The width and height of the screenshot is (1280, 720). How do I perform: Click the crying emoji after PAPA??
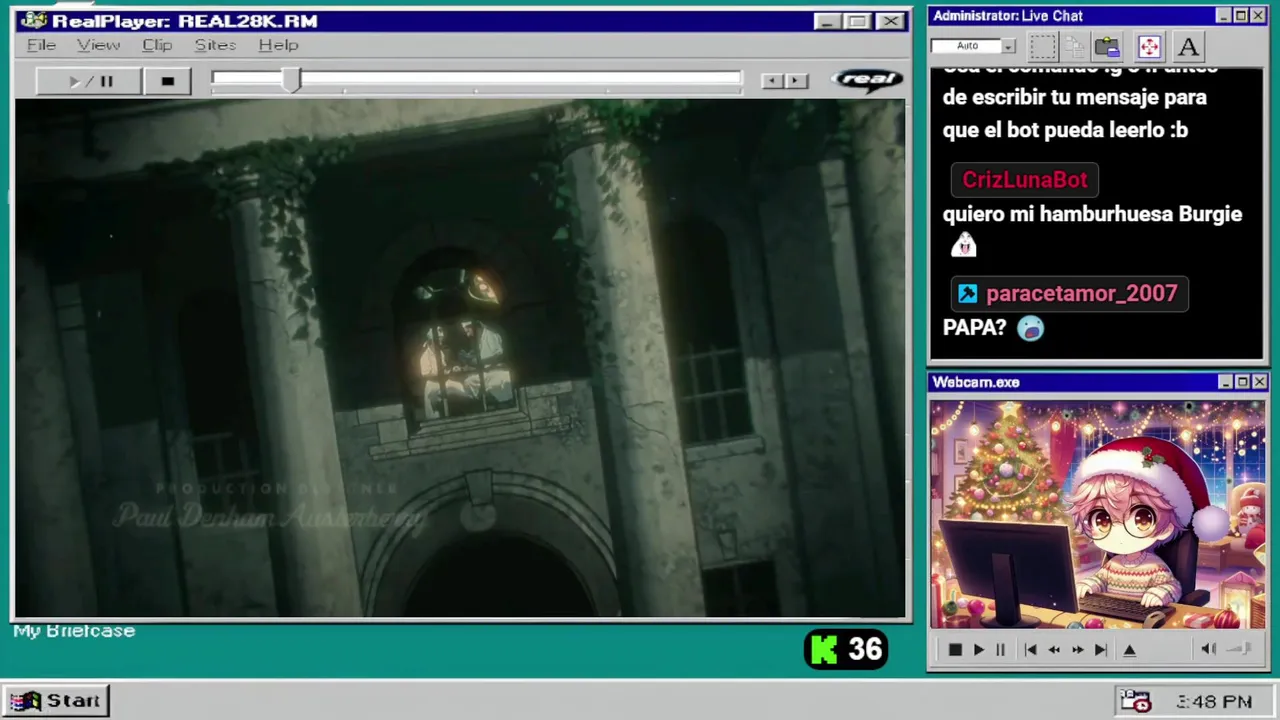1030,327
